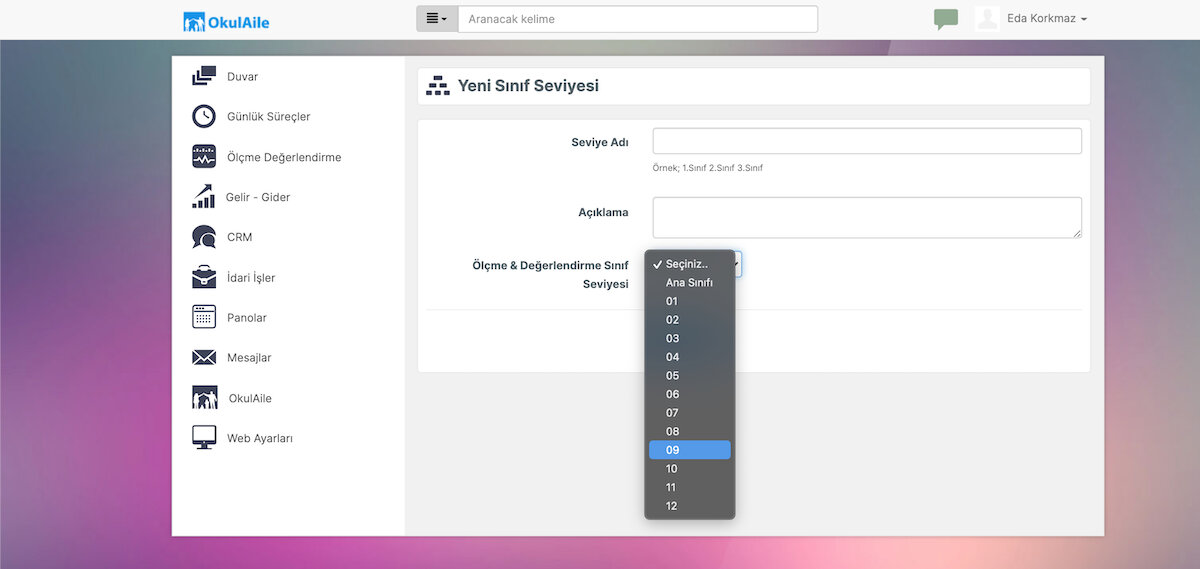Expand the Eda Korkmaz user menu
Screen dimensions: 1200x569
click(1047, 19)
